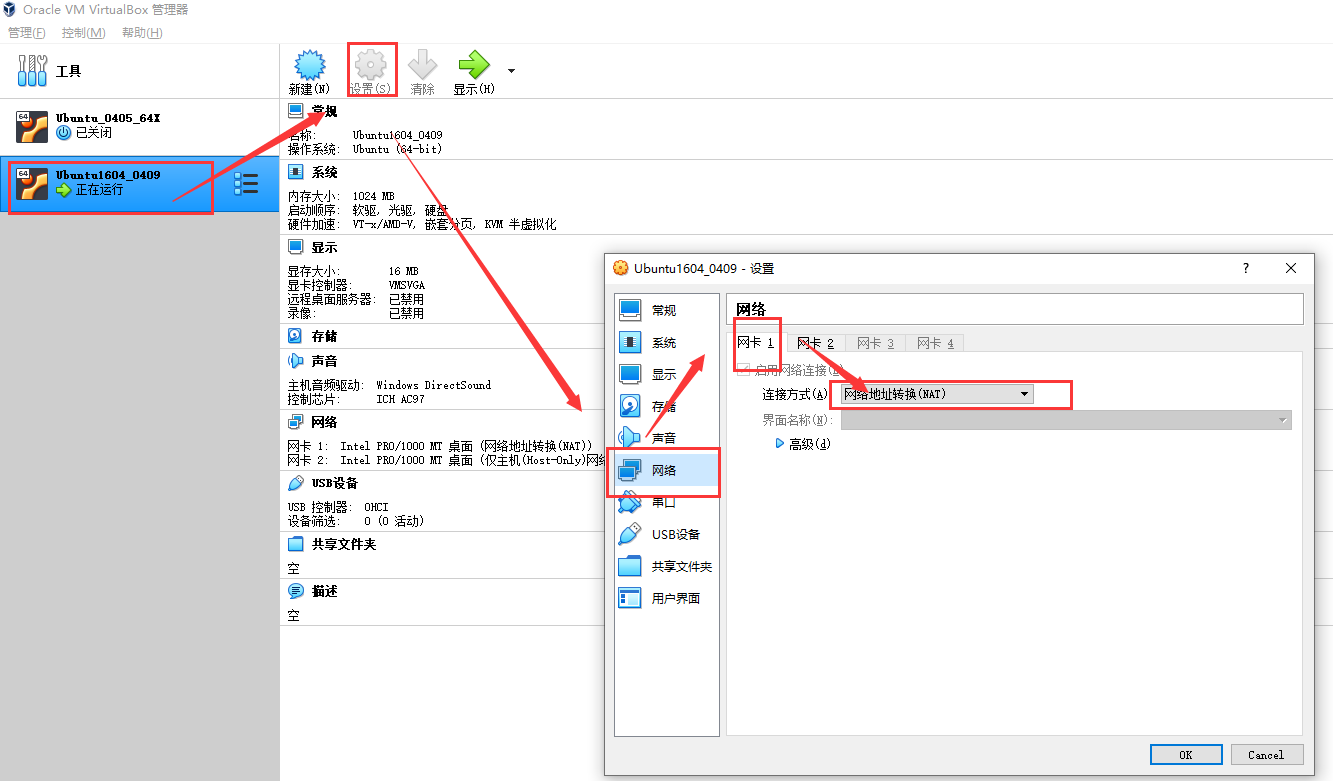Click the ? help button in dialog title
The width and height of the screenshot is (1333, 781).
(1246, 268)
